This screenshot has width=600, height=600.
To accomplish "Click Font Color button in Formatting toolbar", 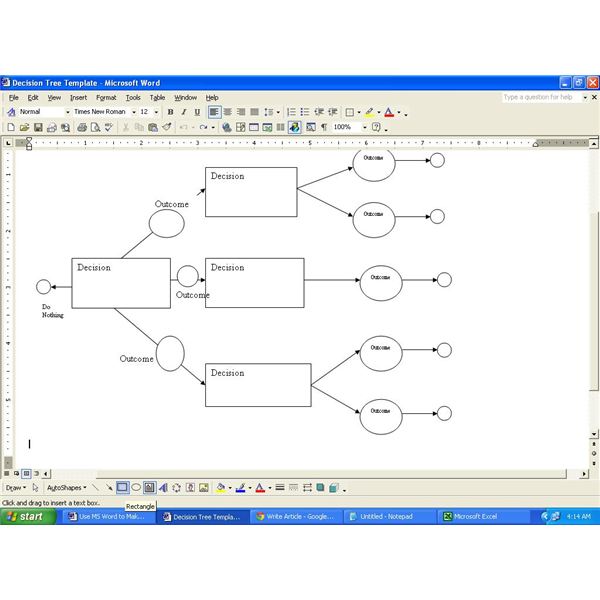I will point(389,112).
